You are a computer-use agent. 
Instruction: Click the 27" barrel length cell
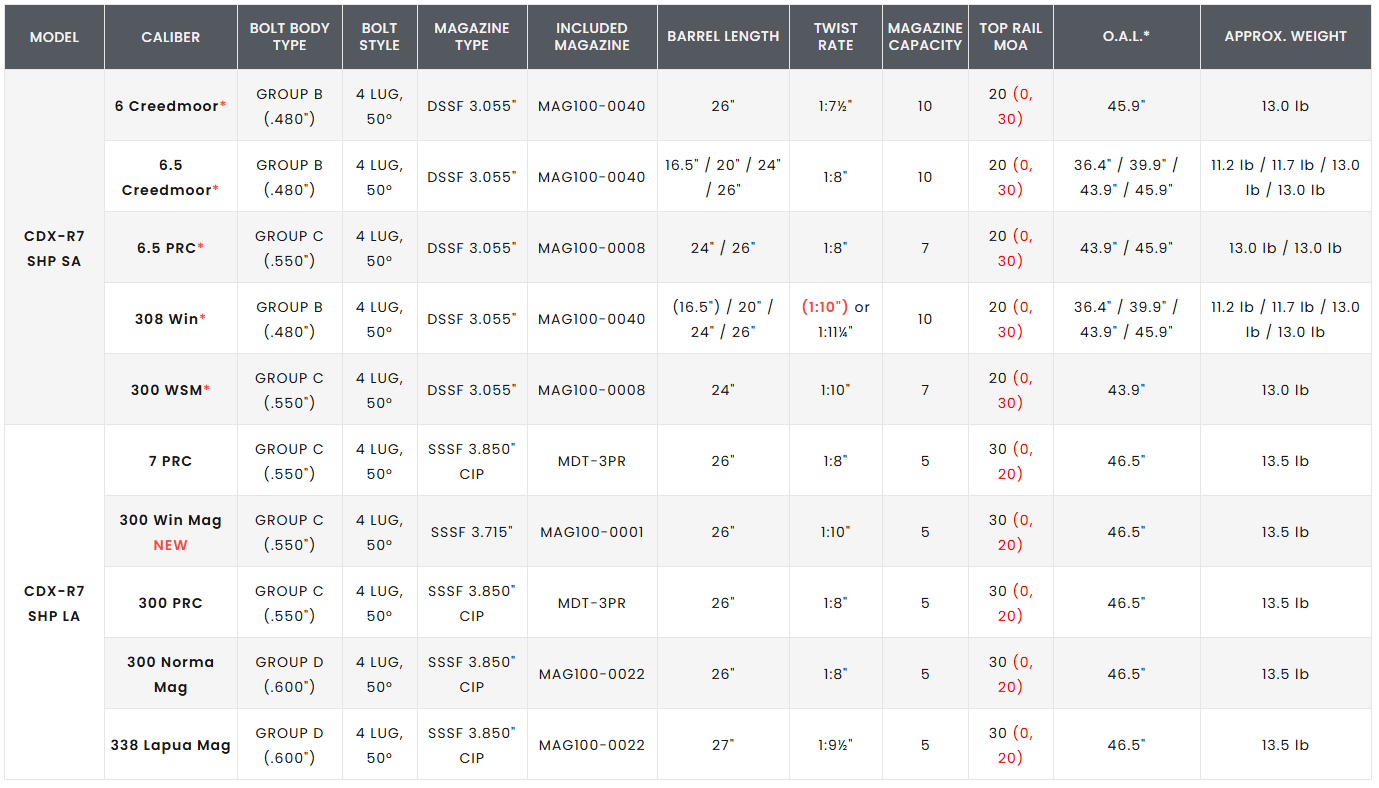tap(723, 745)
